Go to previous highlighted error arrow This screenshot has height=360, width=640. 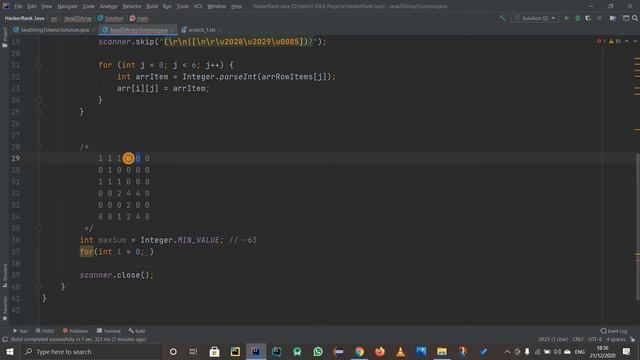tap(627, 41)
